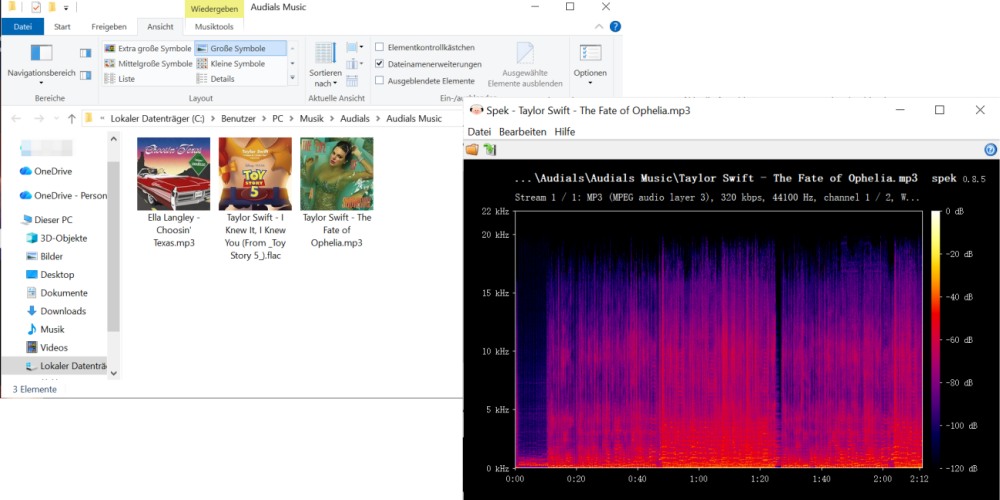Select the Wiedergeben contextual tab

(214, 9)
